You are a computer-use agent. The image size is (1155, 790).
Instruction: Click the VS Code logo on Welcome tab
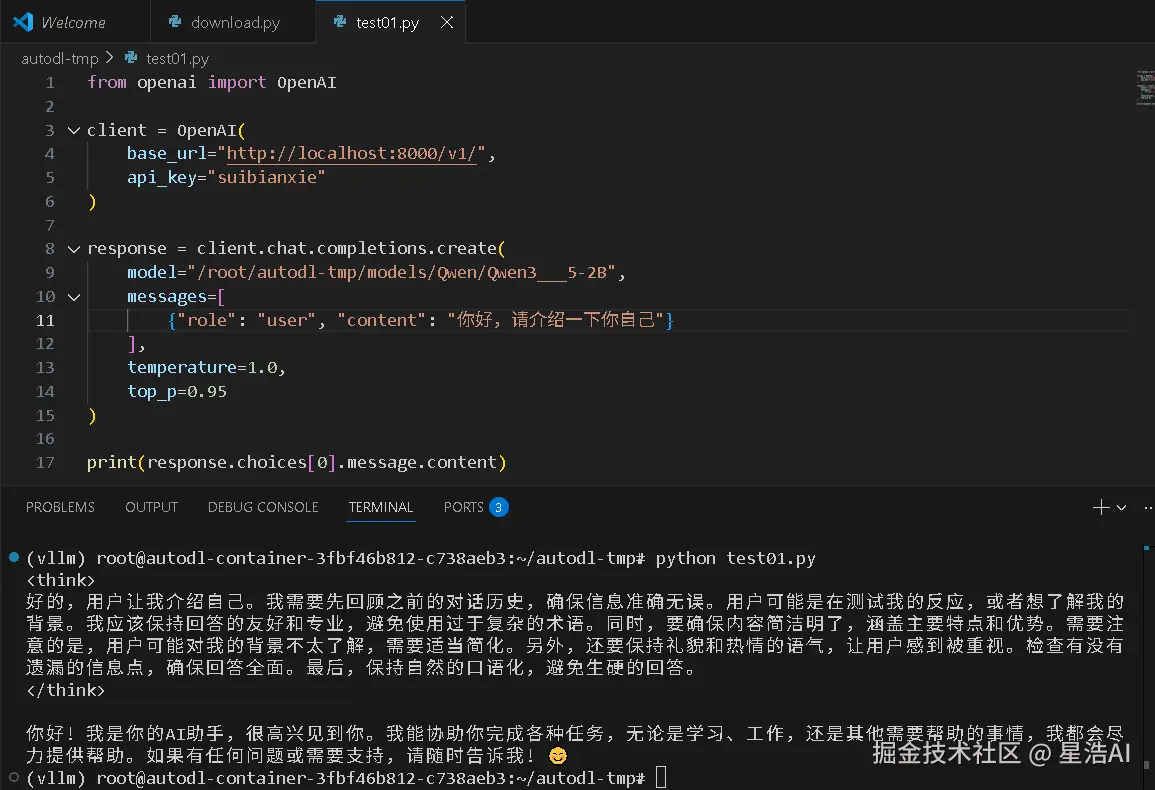pos(24,21)
